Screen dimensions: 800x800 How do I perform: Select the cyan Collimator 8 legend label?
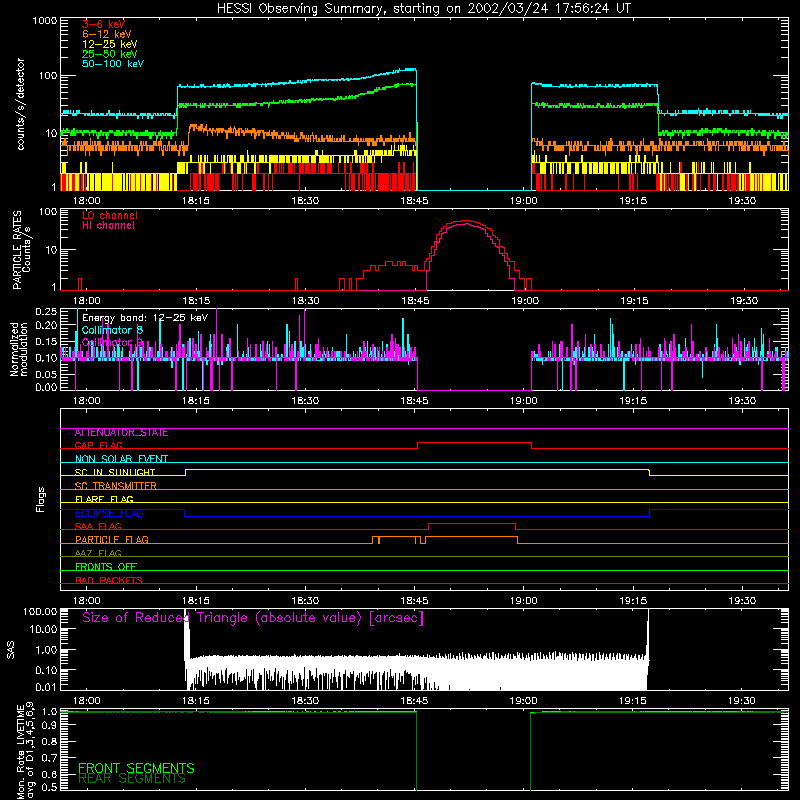coord(112,330)
